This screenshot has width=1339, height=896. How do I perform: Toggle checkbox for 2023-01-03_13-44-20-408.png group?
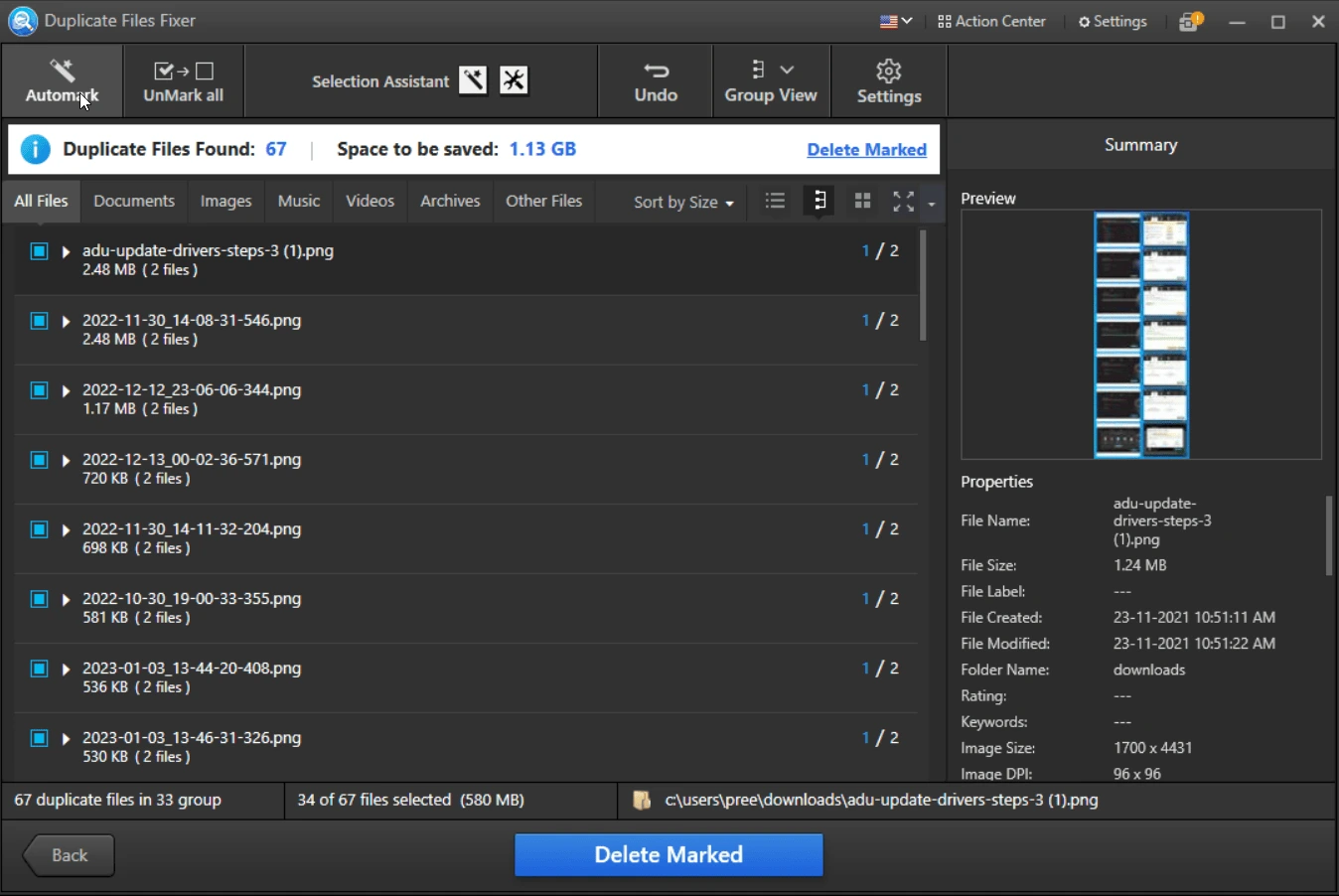(39, 669)
